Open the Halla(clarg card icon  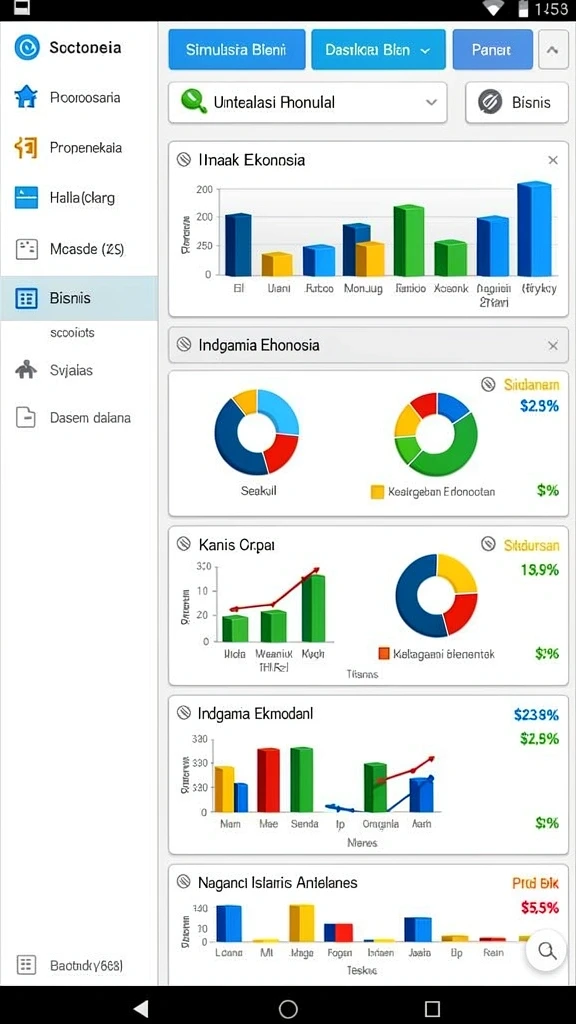pos(26,197)
